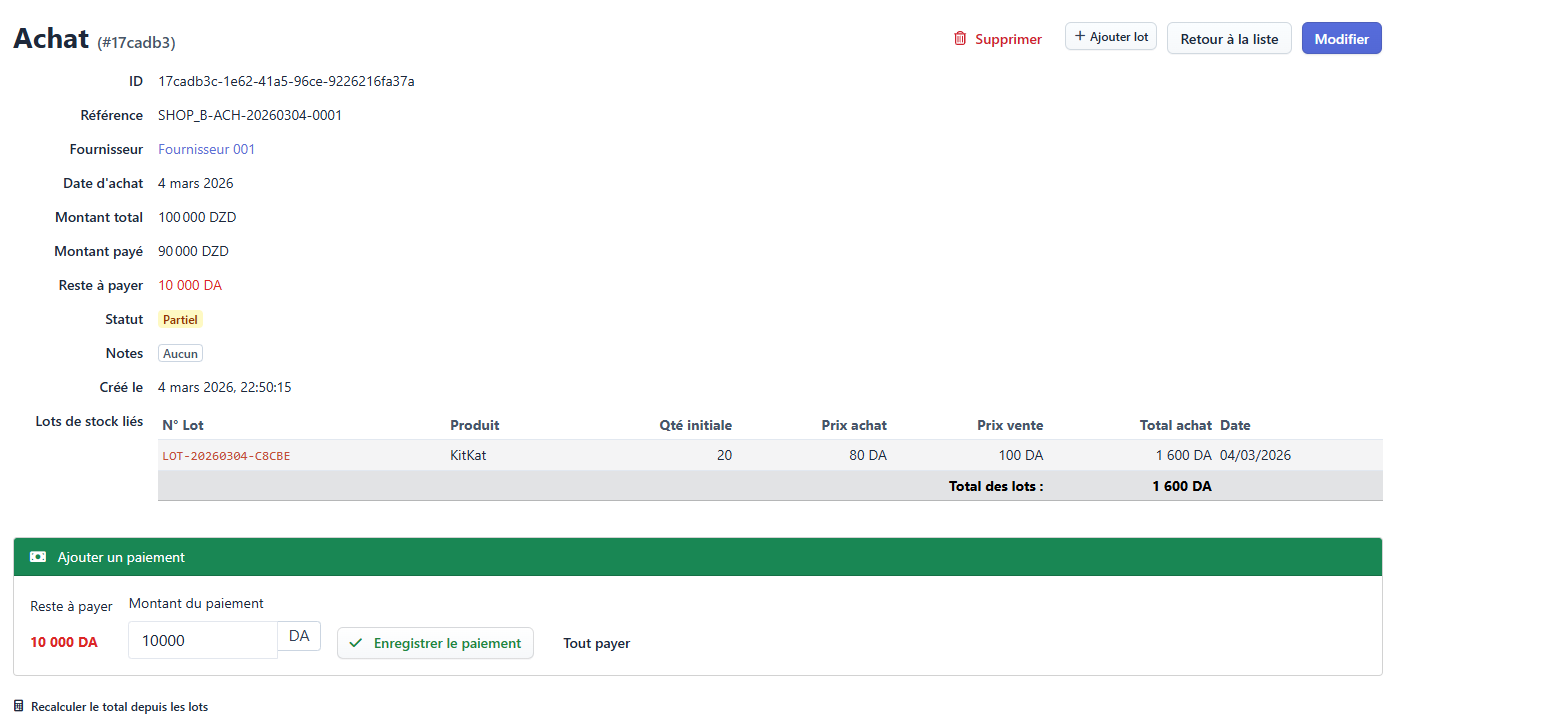1548x717 pixels.
Task: Click the Produit column header
Action: click(x=475, y=425)
